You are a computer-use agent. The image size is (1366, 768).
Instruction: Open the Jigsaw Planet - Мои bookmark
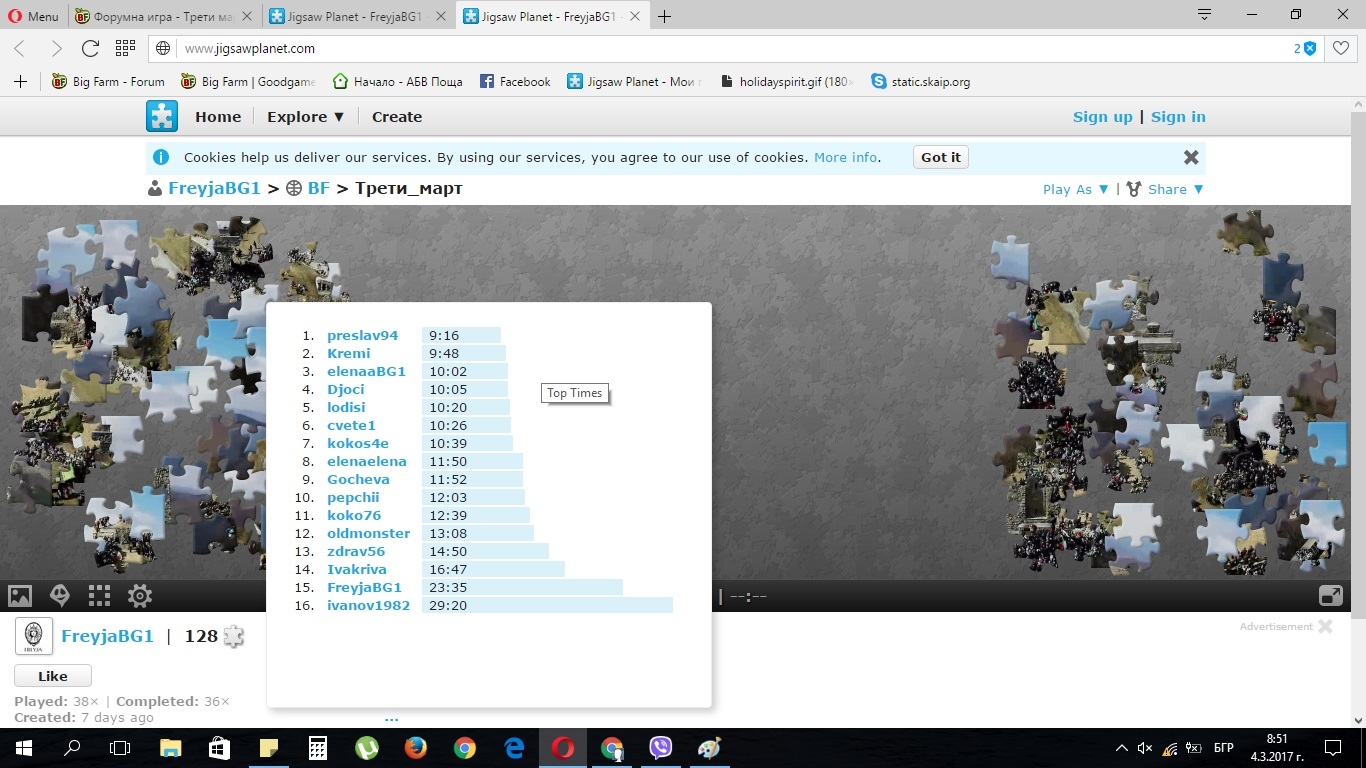point(635,82)
